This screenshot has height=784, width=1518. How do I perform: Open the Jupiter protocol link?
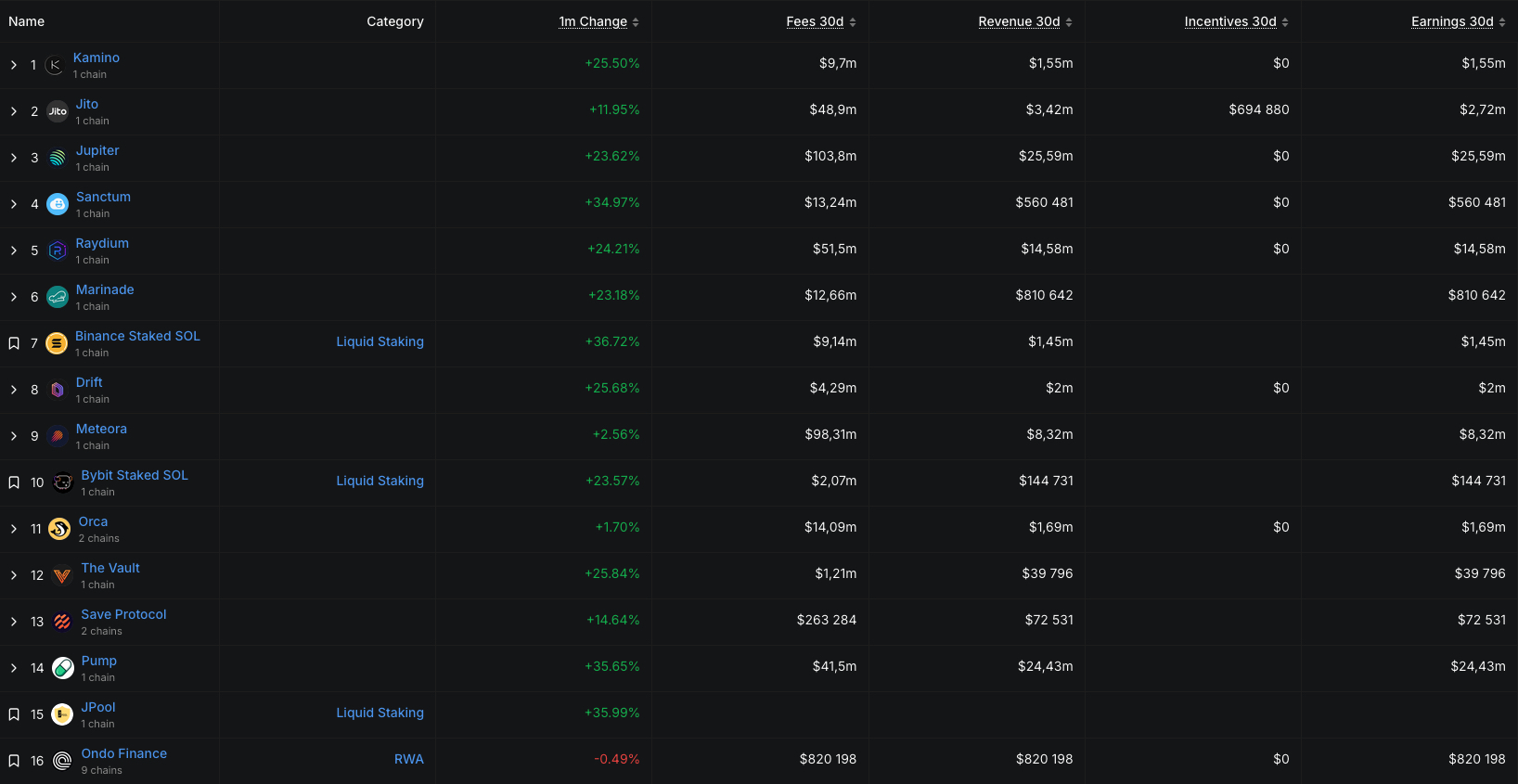point(97,150)
